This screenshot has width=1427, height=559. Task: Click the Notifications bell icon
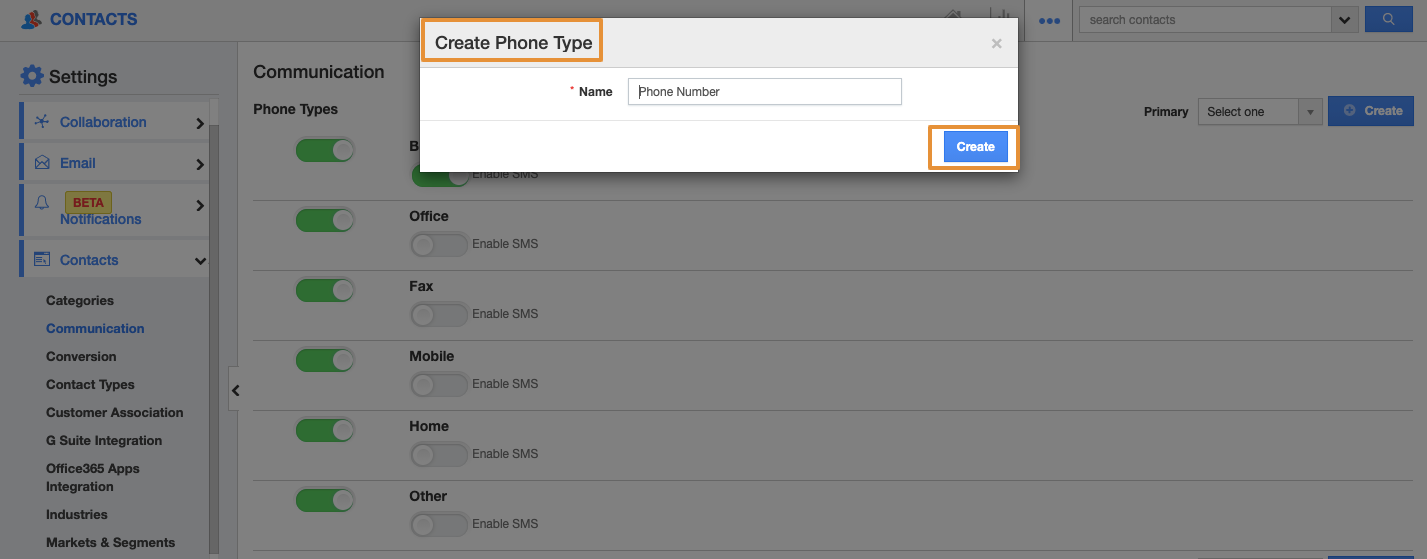[x=42, y=203]
